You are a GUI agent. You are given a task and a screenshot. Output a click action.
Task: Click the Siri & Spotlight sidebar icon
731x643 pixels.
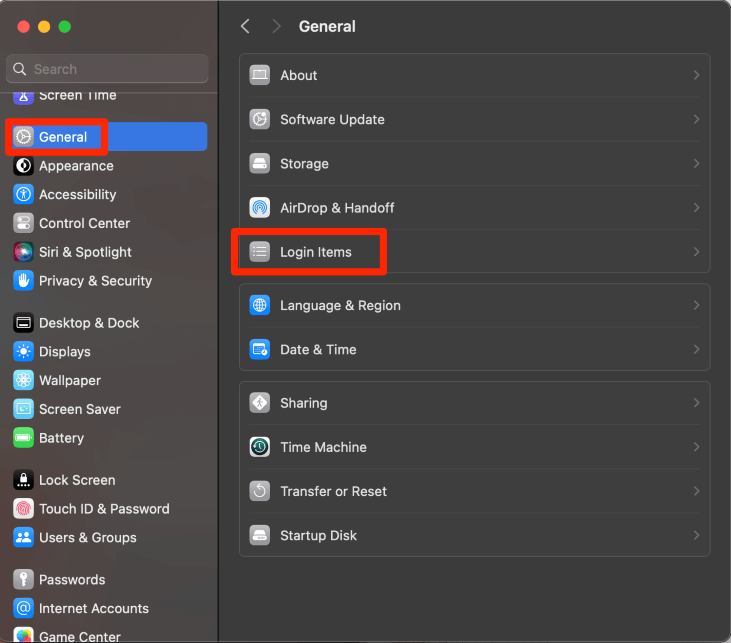click(23, 252)
